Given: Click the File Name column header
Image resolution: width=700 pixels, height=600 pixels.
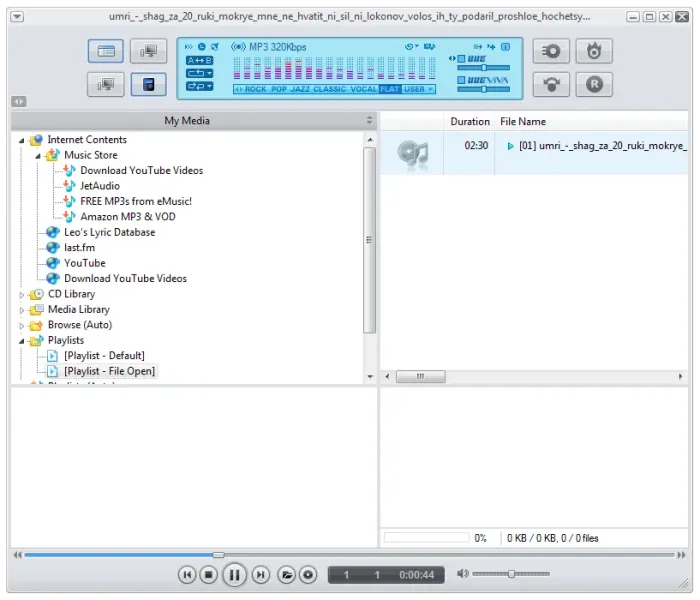Looking at the screenshot, I should click(x=523, y=121).
